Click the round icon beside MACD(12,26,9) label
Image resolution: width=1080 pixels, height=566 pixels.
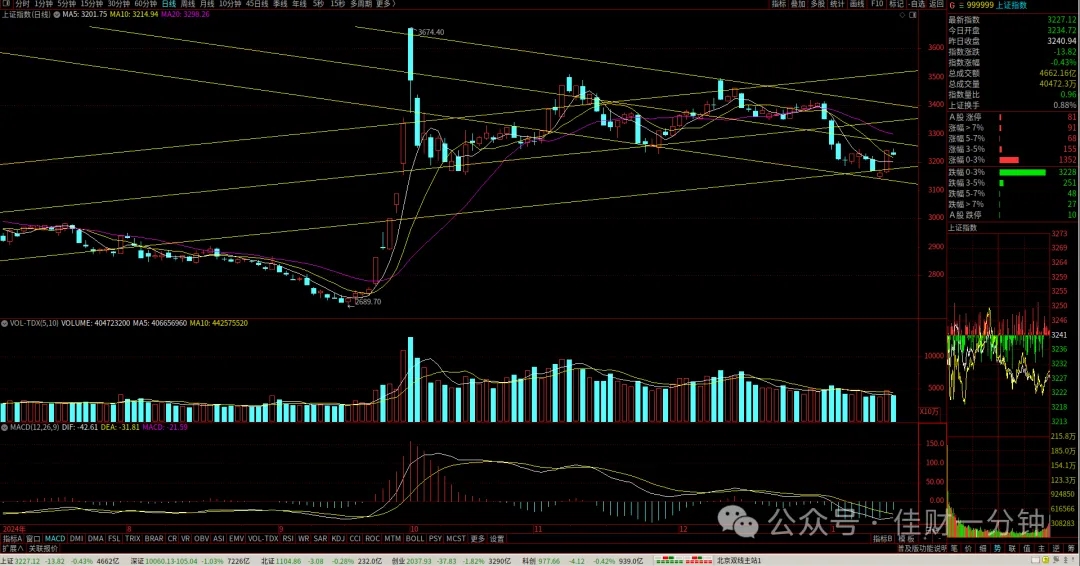click(4, 427)
